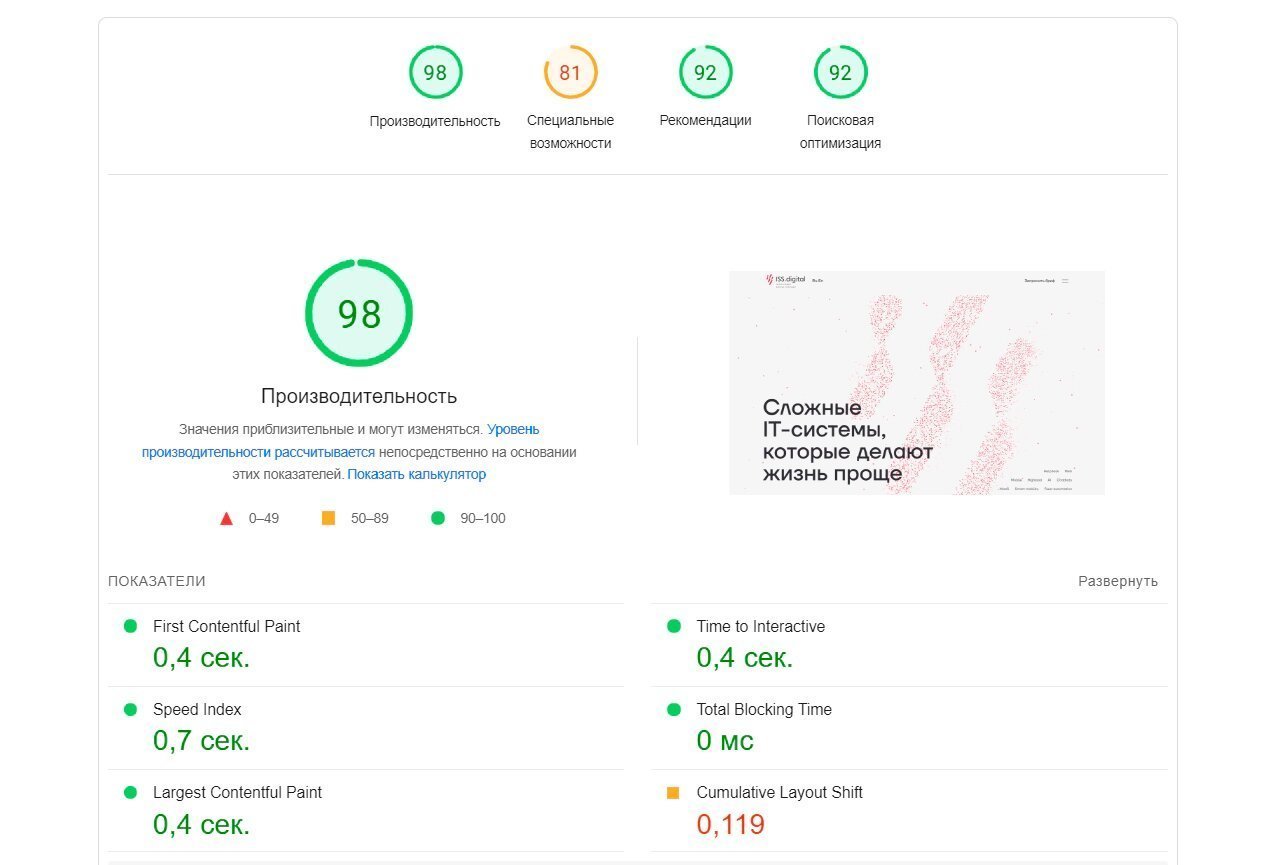
Task: Expand metrics with the Развернуть toggle
Action: (x=1117, y=581)
